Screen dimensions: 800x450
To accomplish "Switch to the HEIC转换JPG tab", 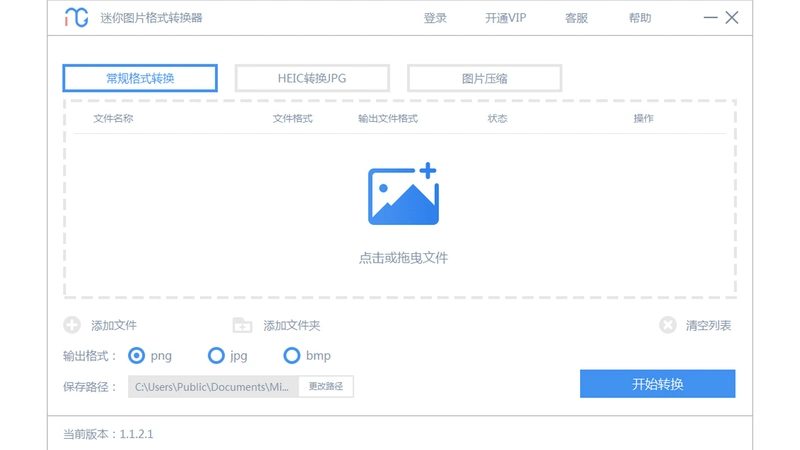I will 312,78.
